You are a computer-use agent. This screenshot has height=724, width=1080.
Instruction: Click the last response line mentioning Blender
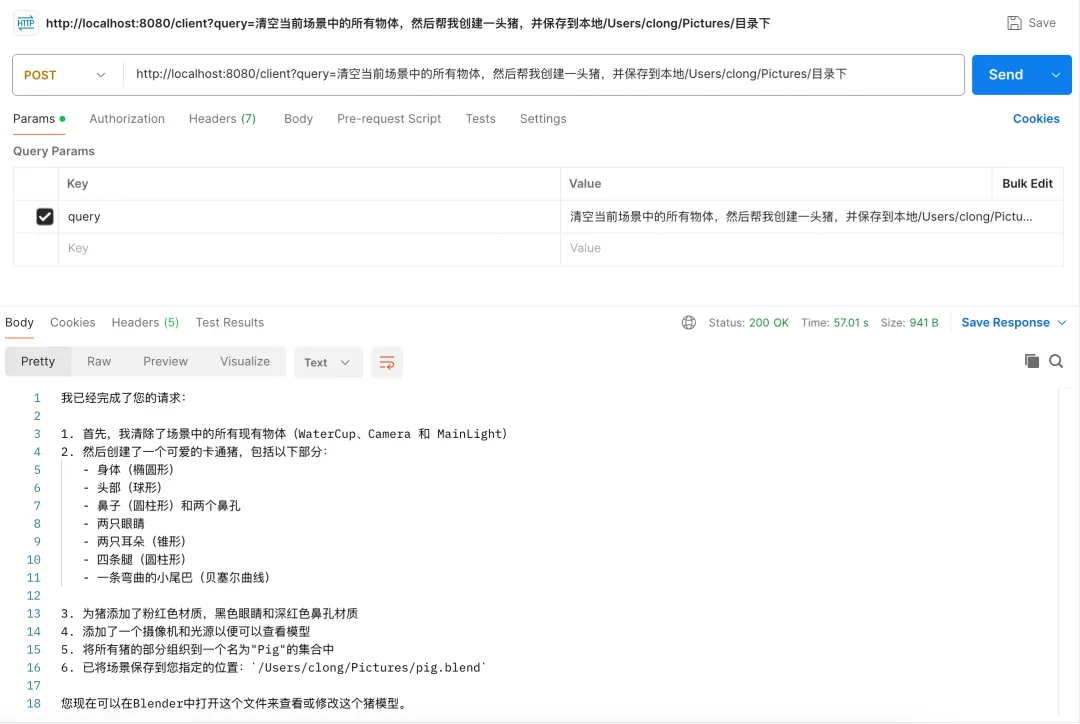(x=236, y=703)
